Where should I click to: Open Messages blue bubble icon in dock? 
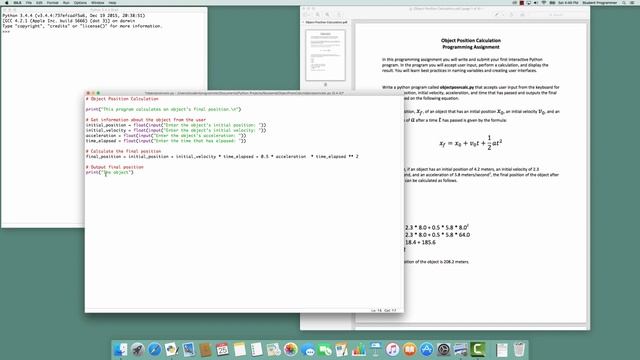coord(308,350)
